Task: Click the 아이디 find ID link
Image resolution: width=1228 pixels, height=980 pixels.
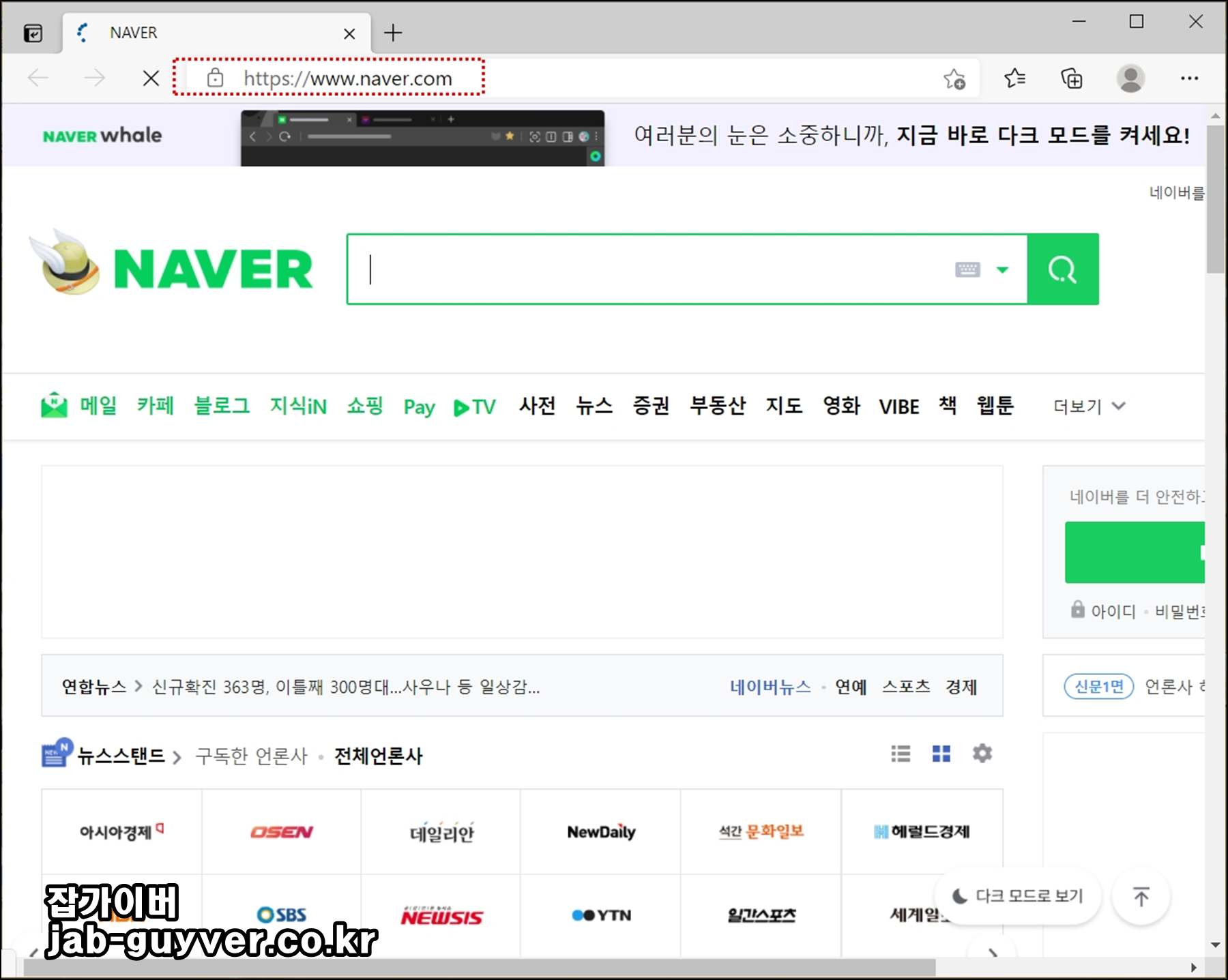Action: [x=1113, y=611]
